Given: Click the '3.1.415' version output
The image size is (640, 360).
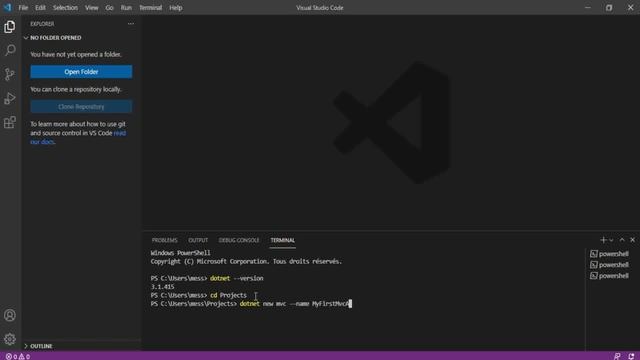Looking at the screenshot, I should point(162,287).
